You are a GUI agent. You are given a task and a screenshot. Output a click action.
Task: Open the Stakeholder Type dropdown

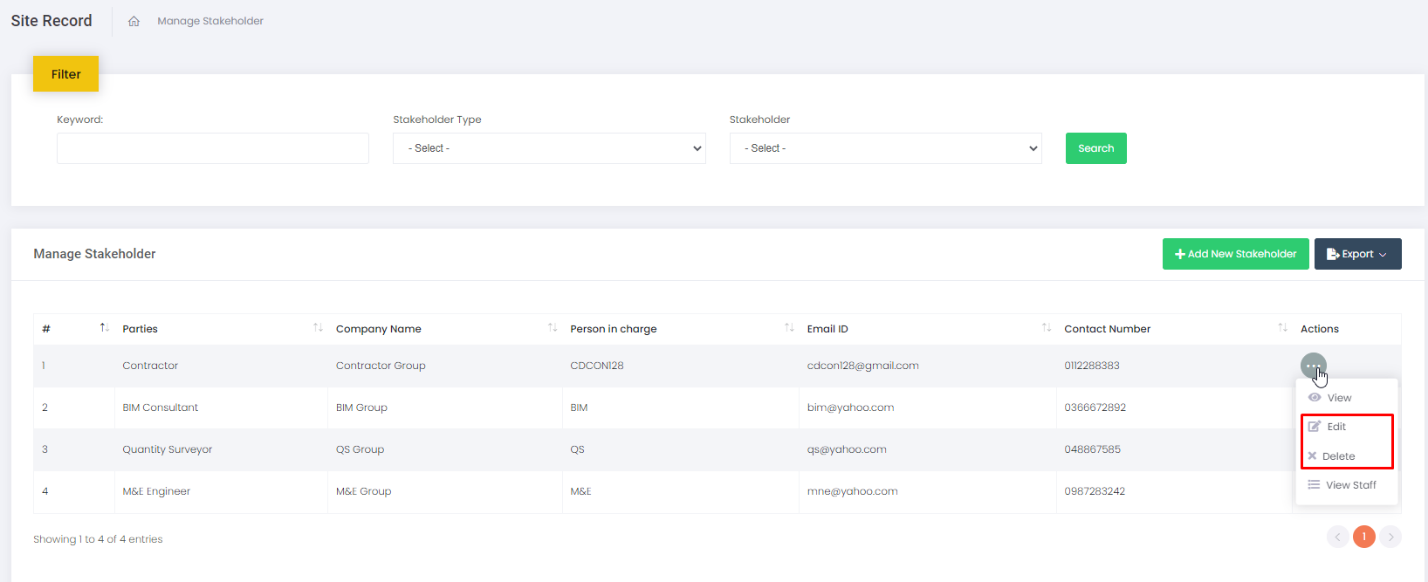coord(549,148)
